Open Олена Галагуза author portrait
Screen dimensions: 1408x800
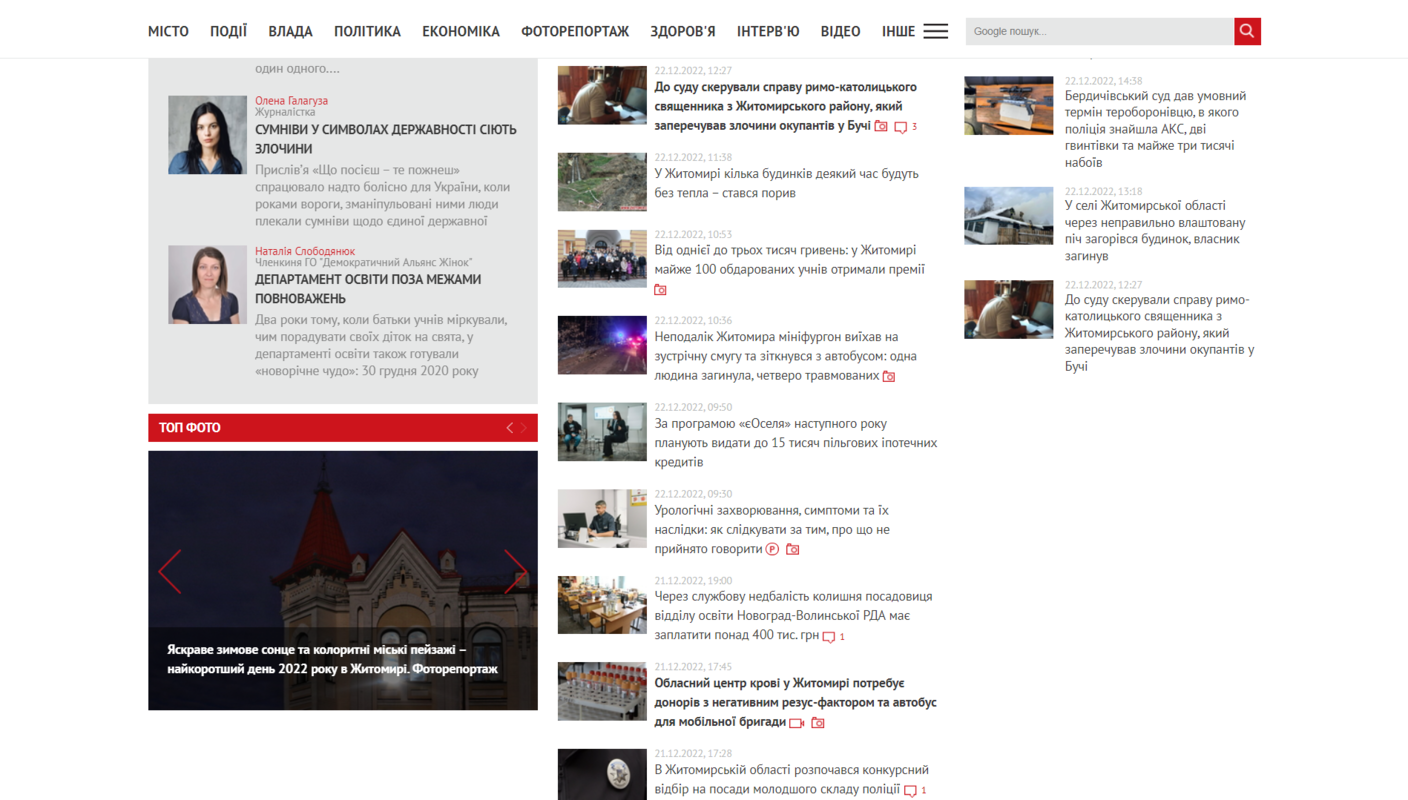(x=207, y=135)
